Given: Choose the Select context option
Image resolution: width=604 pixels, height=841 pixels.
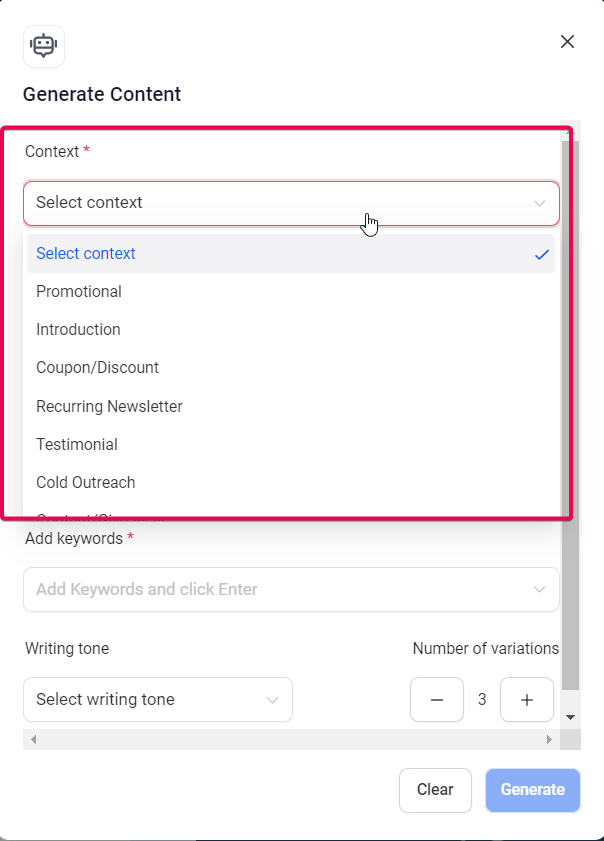Looking at the screenshot, I should tap(86, 254).
